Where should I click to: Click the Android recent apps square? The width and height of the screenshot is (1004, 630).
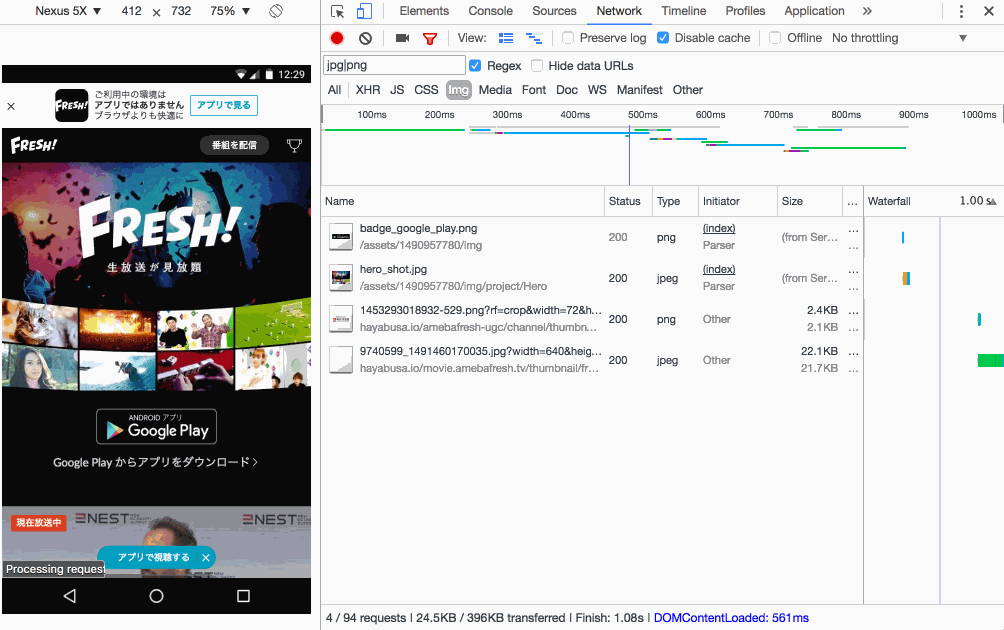[243, 596]
